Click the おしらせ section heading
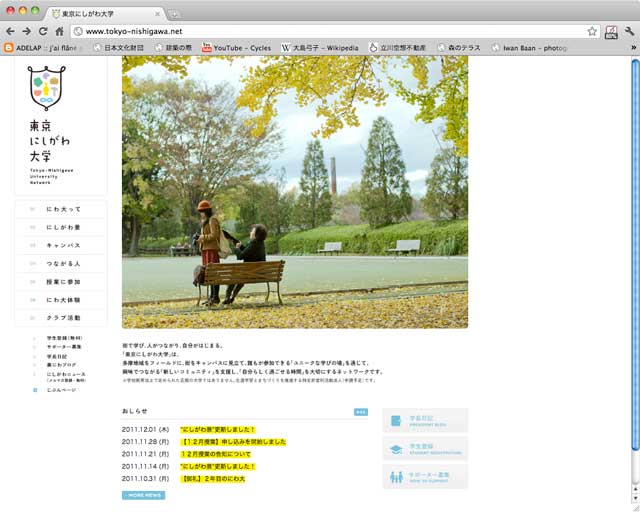 click(135, 411)
